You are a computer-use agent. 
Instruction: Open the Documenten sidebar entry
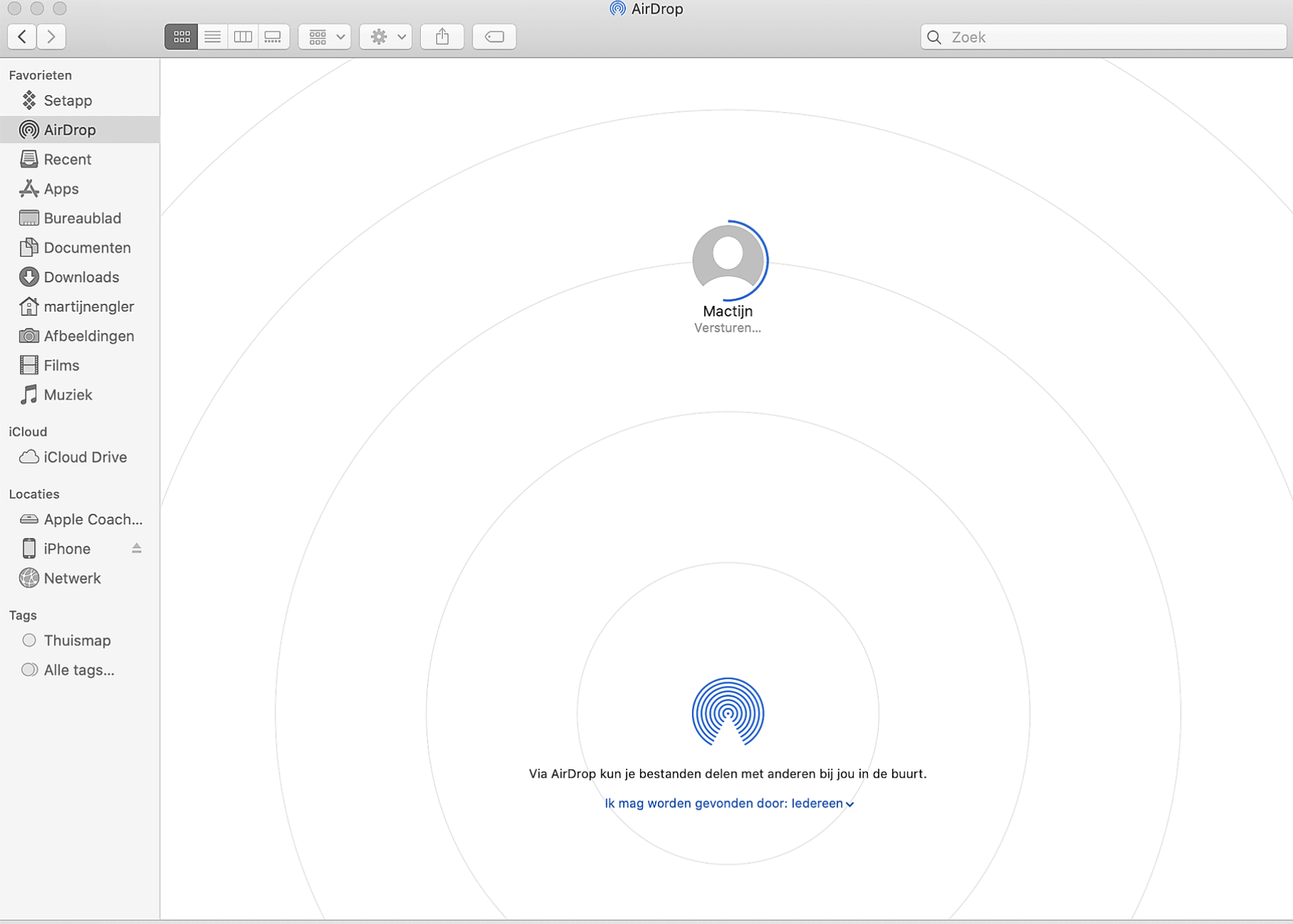(x=87, y=248)
